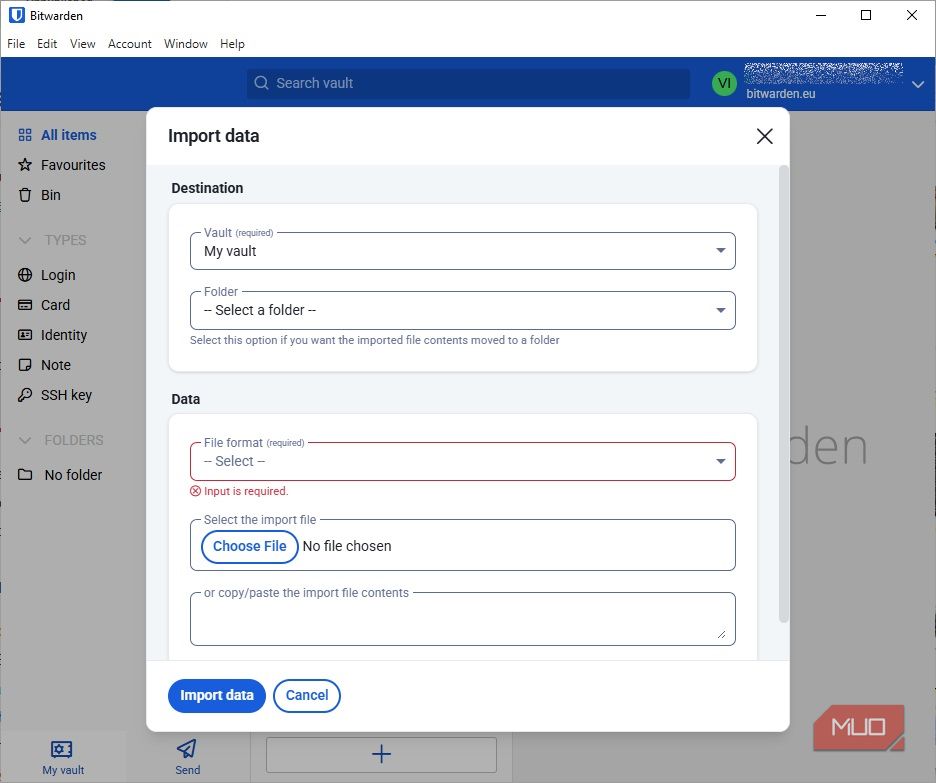Open the Folder selection dropdown
Screen dimensions: 936x783
pyautogui.click(x=463, y=310)
